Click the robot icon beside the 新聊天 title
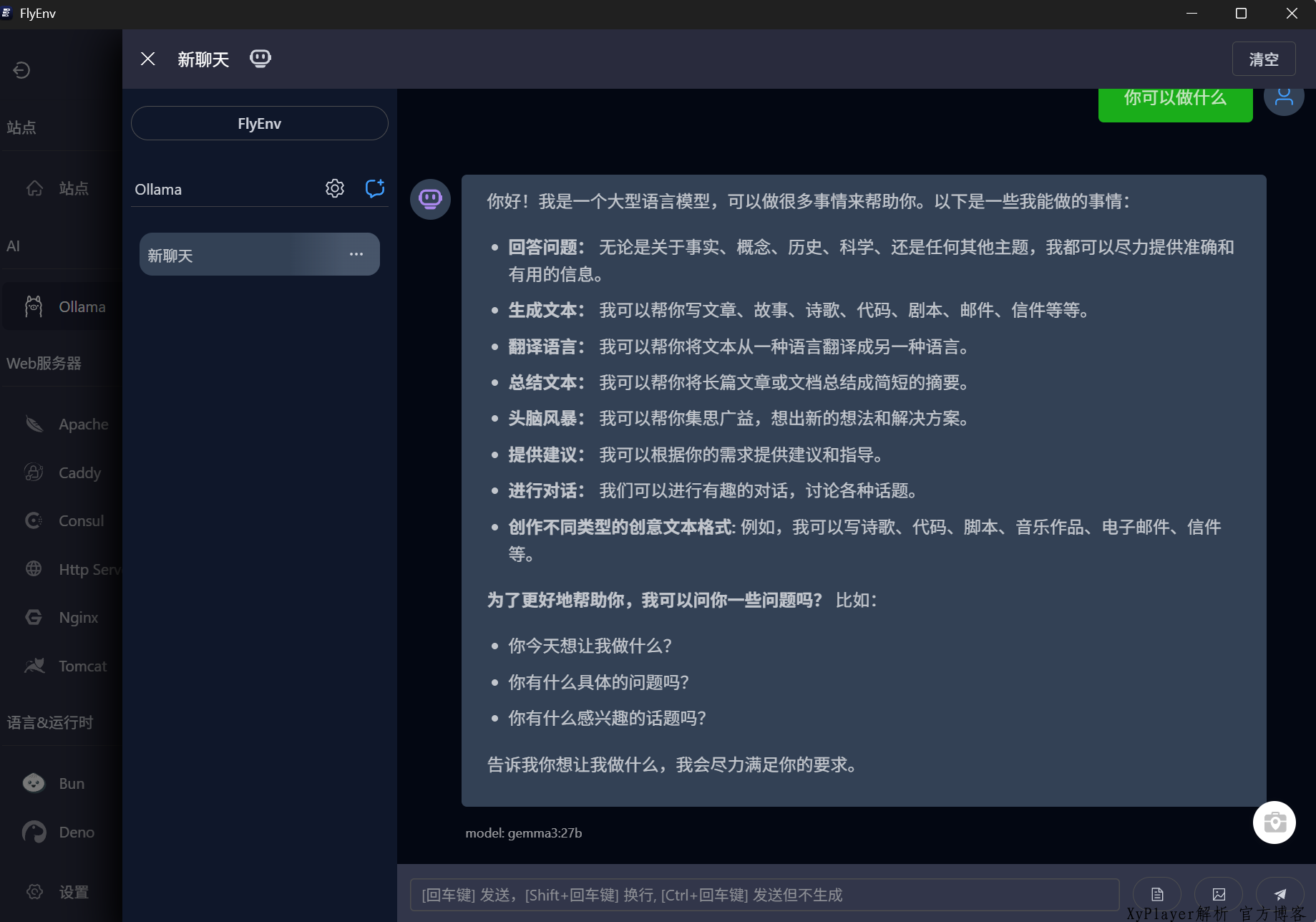1316x922 pixels. point(260,59)
